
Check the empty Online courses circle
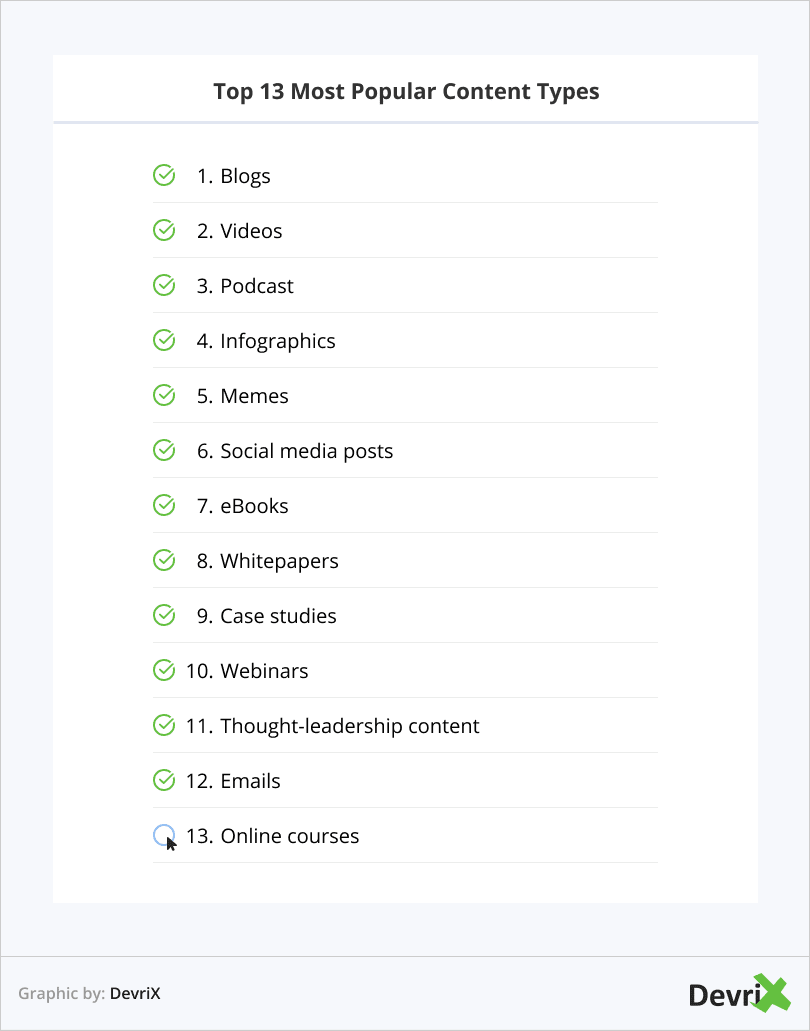point(163,835)
